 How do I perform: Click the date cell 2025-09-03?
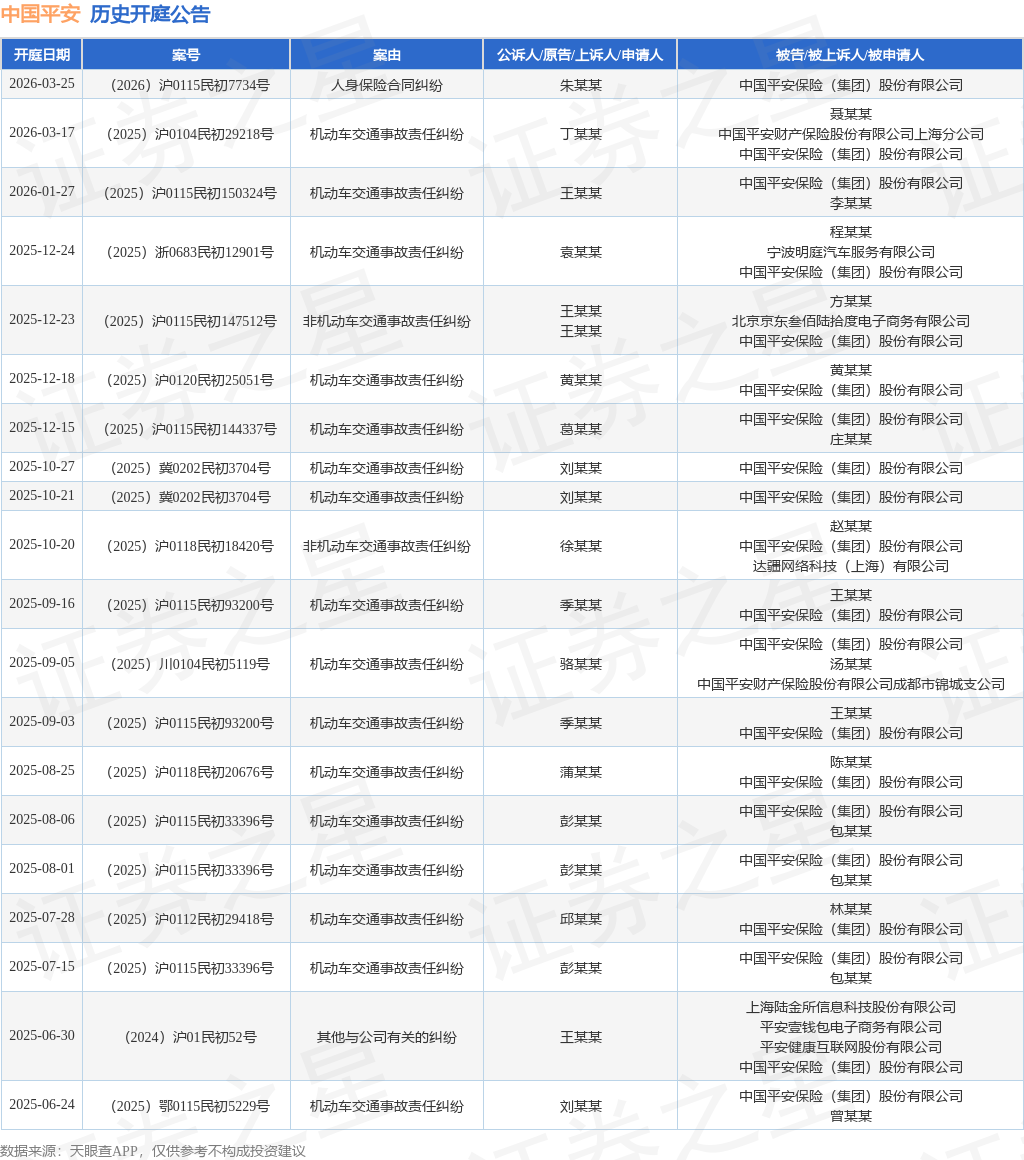coord(41,721)
